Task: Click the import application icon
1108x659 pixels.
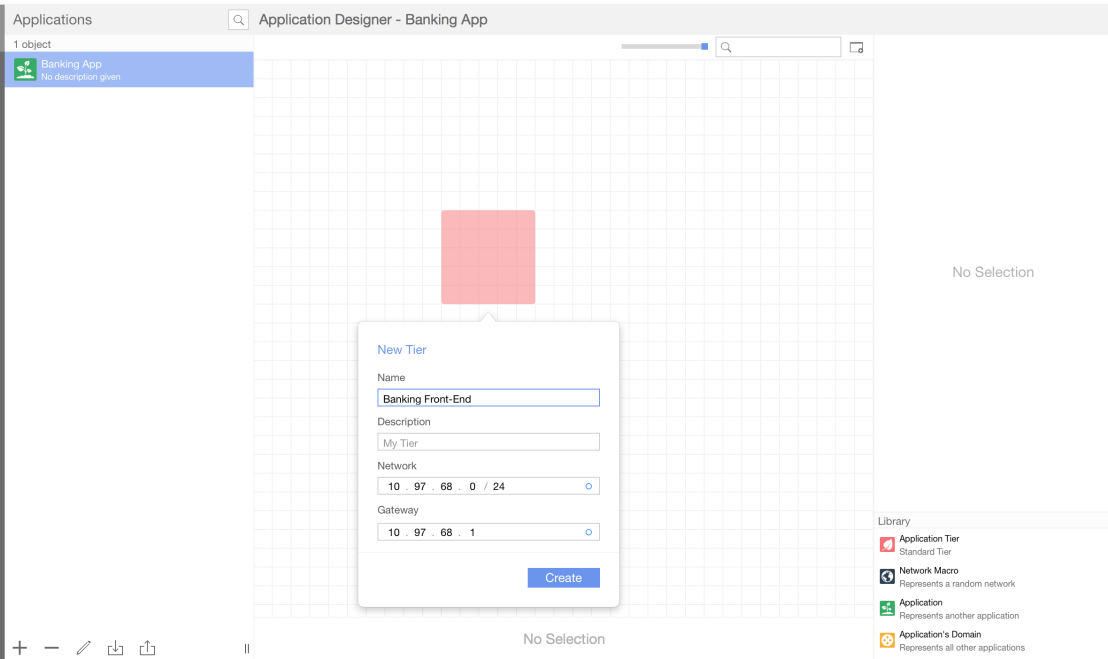Action: coord(115,648)
